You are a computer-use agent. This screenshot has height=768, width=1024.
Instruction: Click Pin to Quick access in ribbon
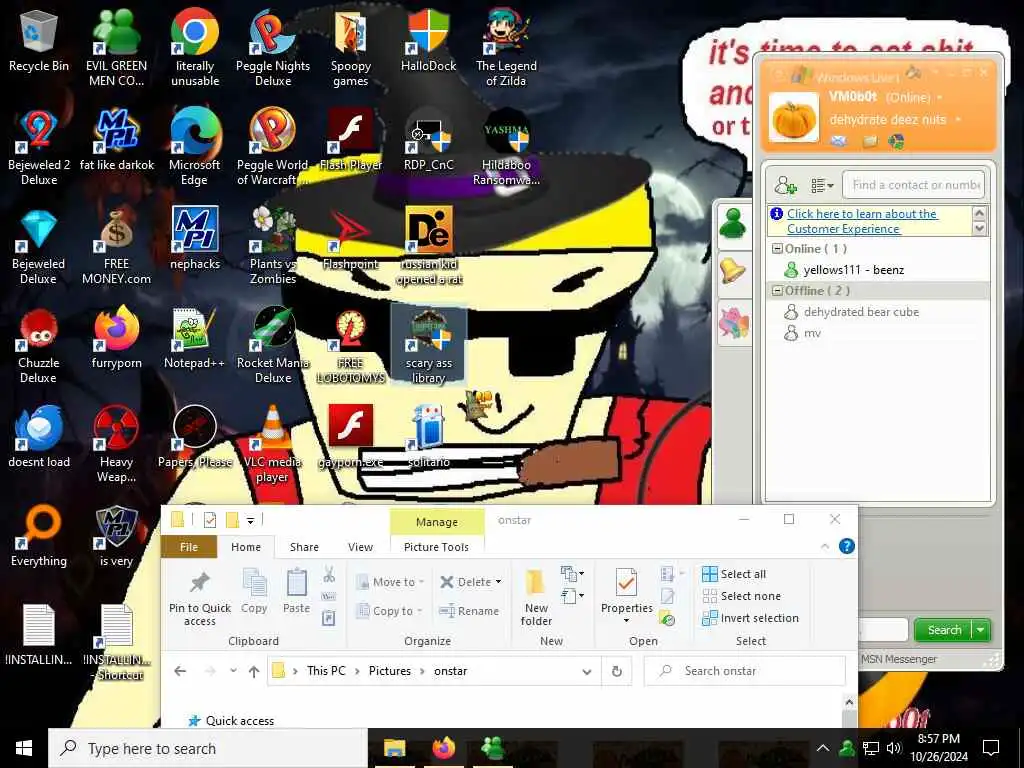(199, 599)
